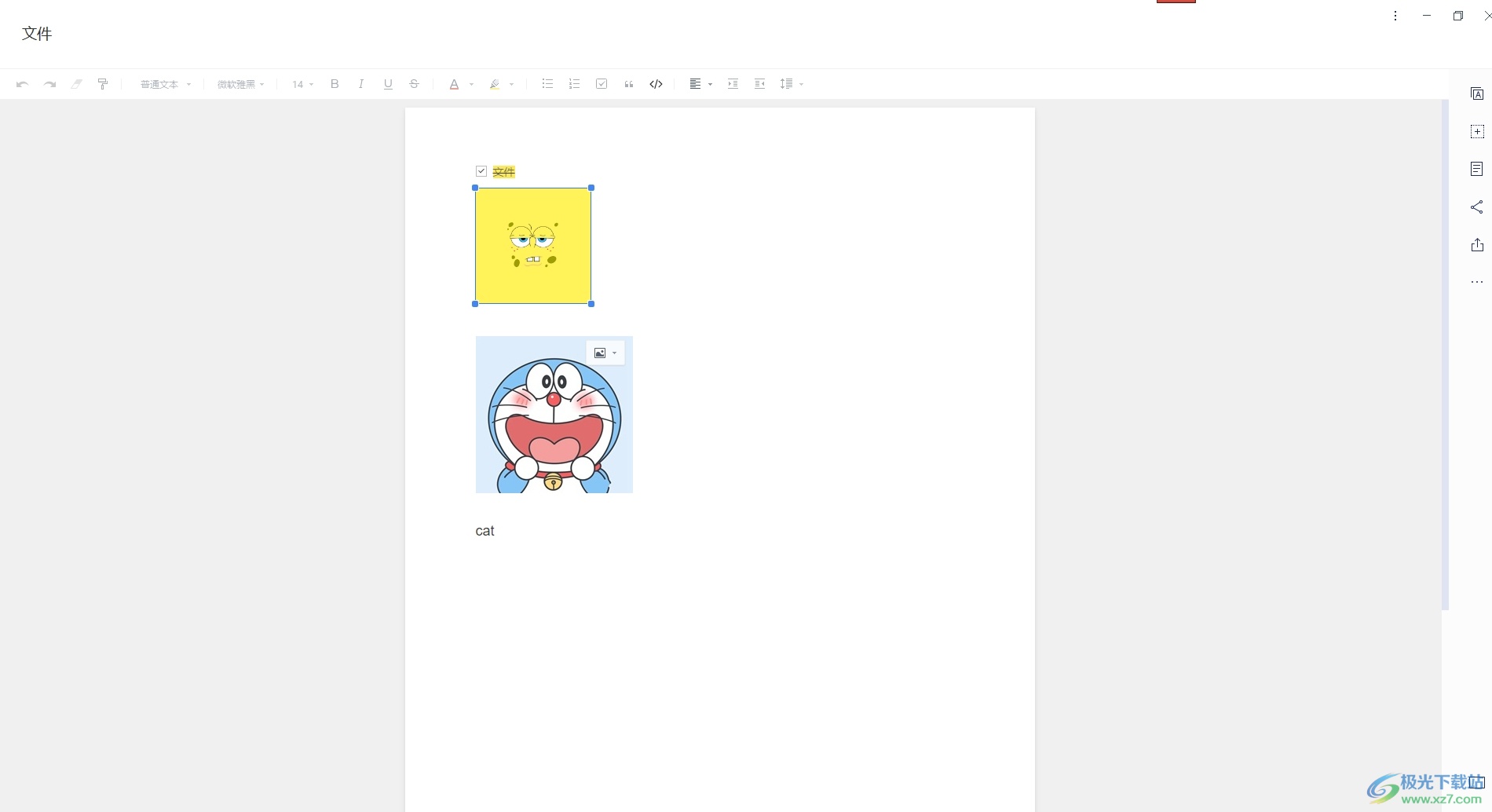1492x812 pixels.
Task: Select the SpongeBob yellow image
Action: [x=533, y=246]
